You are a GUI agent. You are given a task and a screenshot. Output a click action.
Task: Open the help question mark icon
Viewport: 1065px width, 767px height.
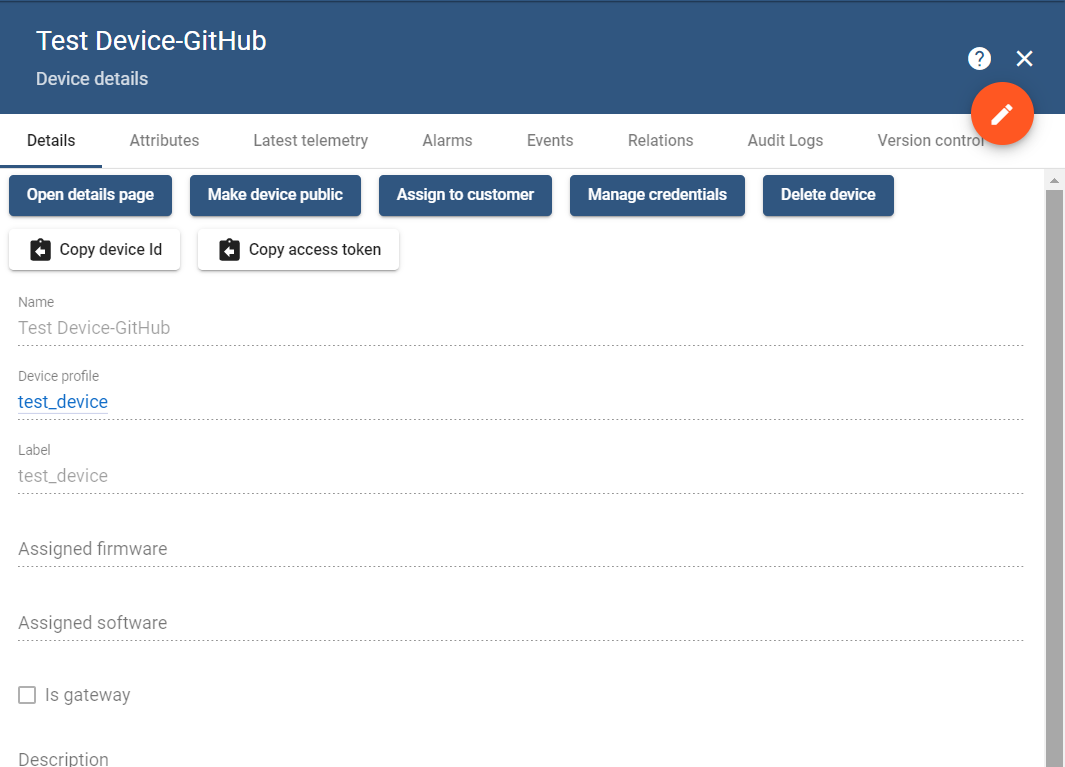click(x=979, y=58)
